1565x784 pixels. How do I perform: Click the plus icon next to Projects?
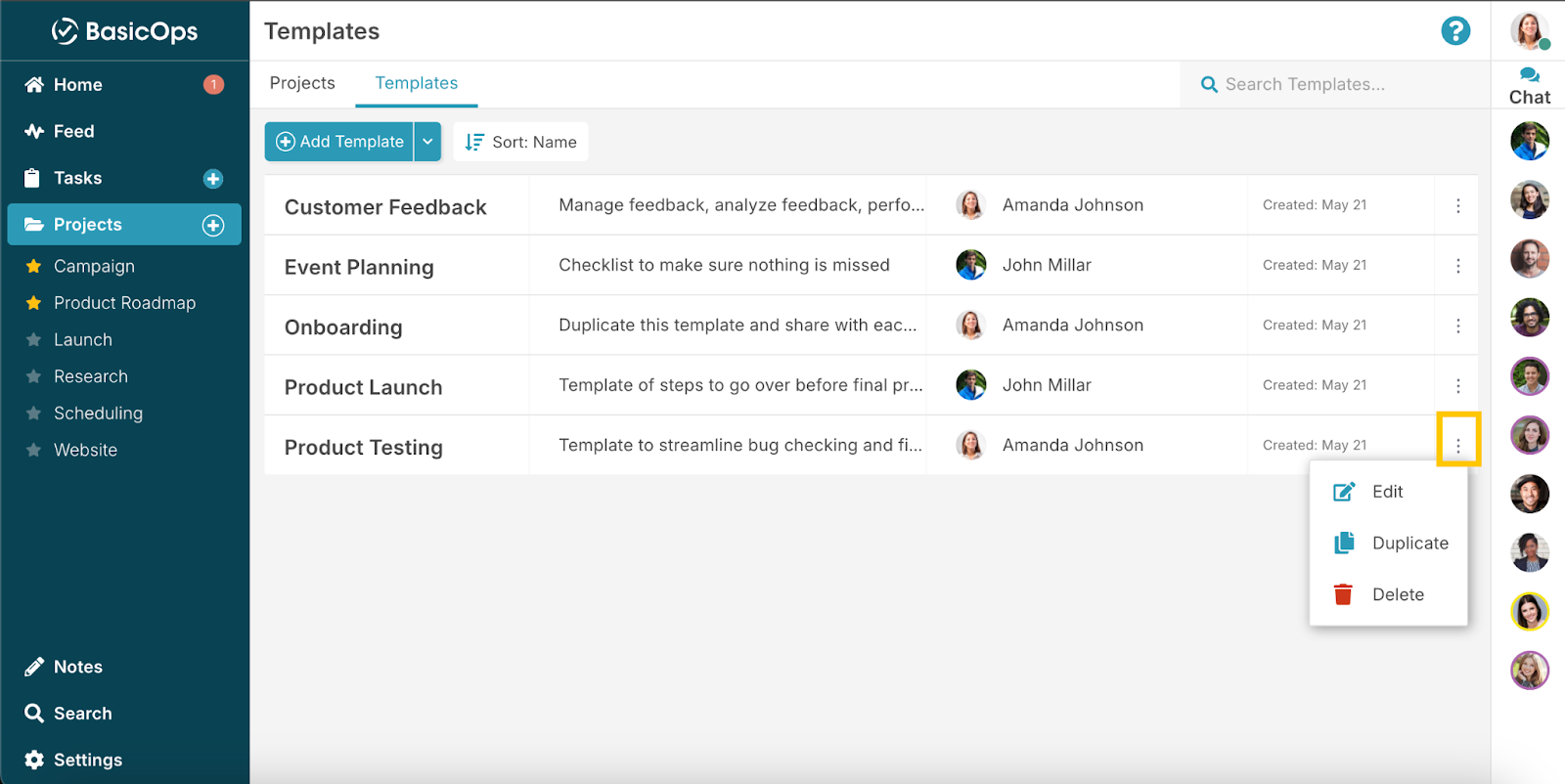pos(213,226)
